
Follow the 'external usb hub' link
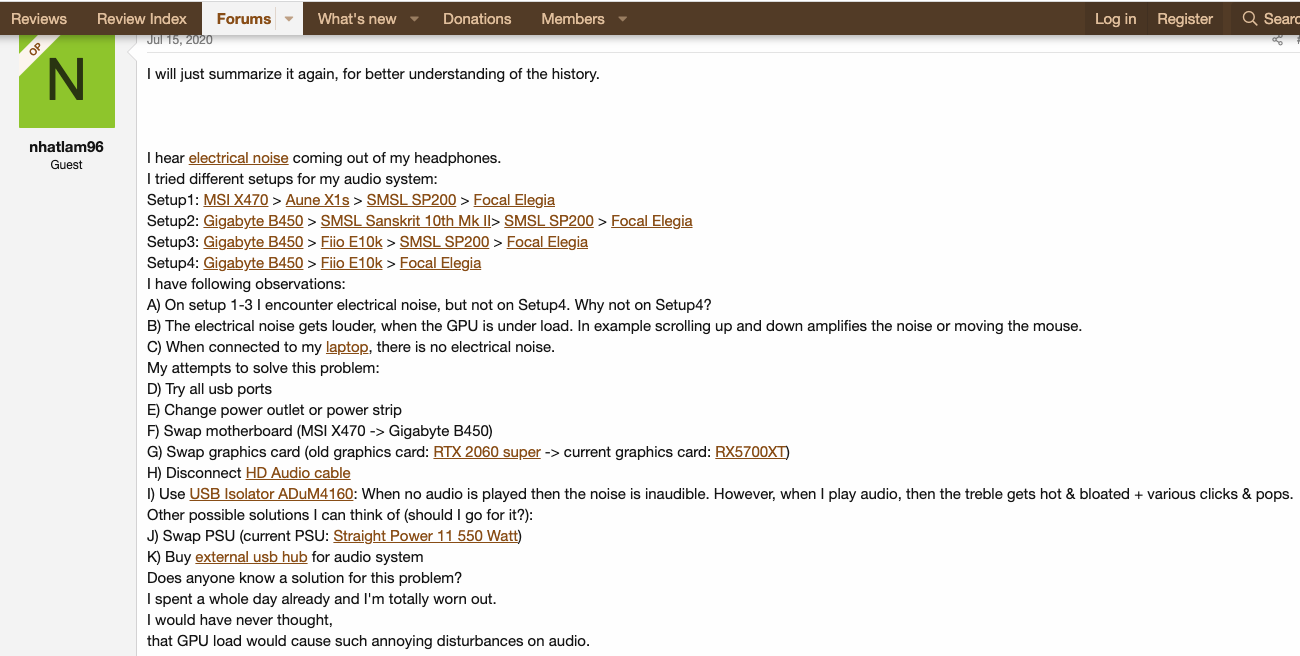(x=251, y=557)
